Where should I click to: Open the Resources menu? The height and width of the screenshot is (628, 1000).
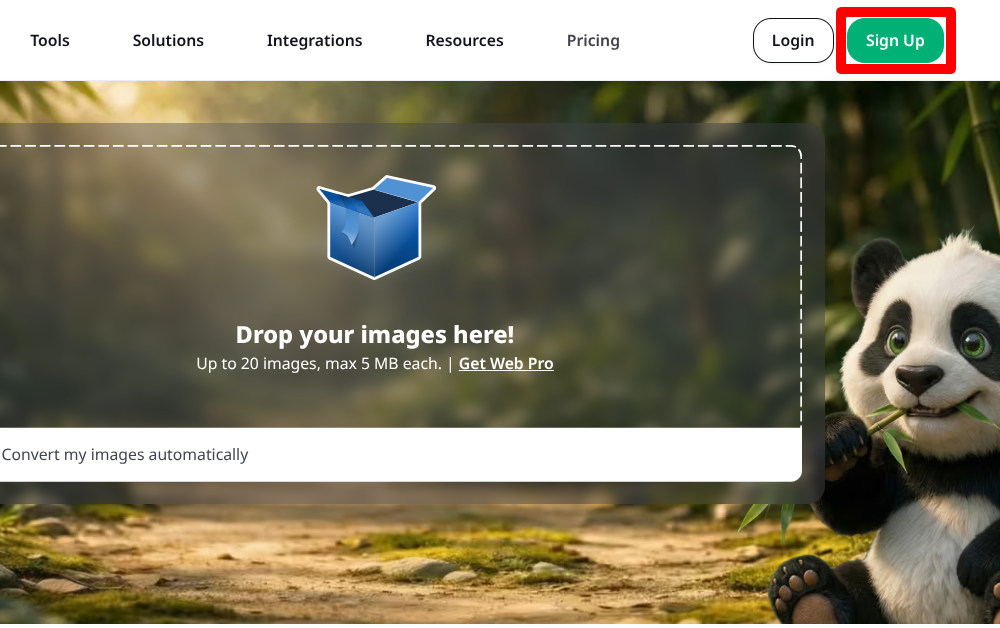tap(464, 40)
